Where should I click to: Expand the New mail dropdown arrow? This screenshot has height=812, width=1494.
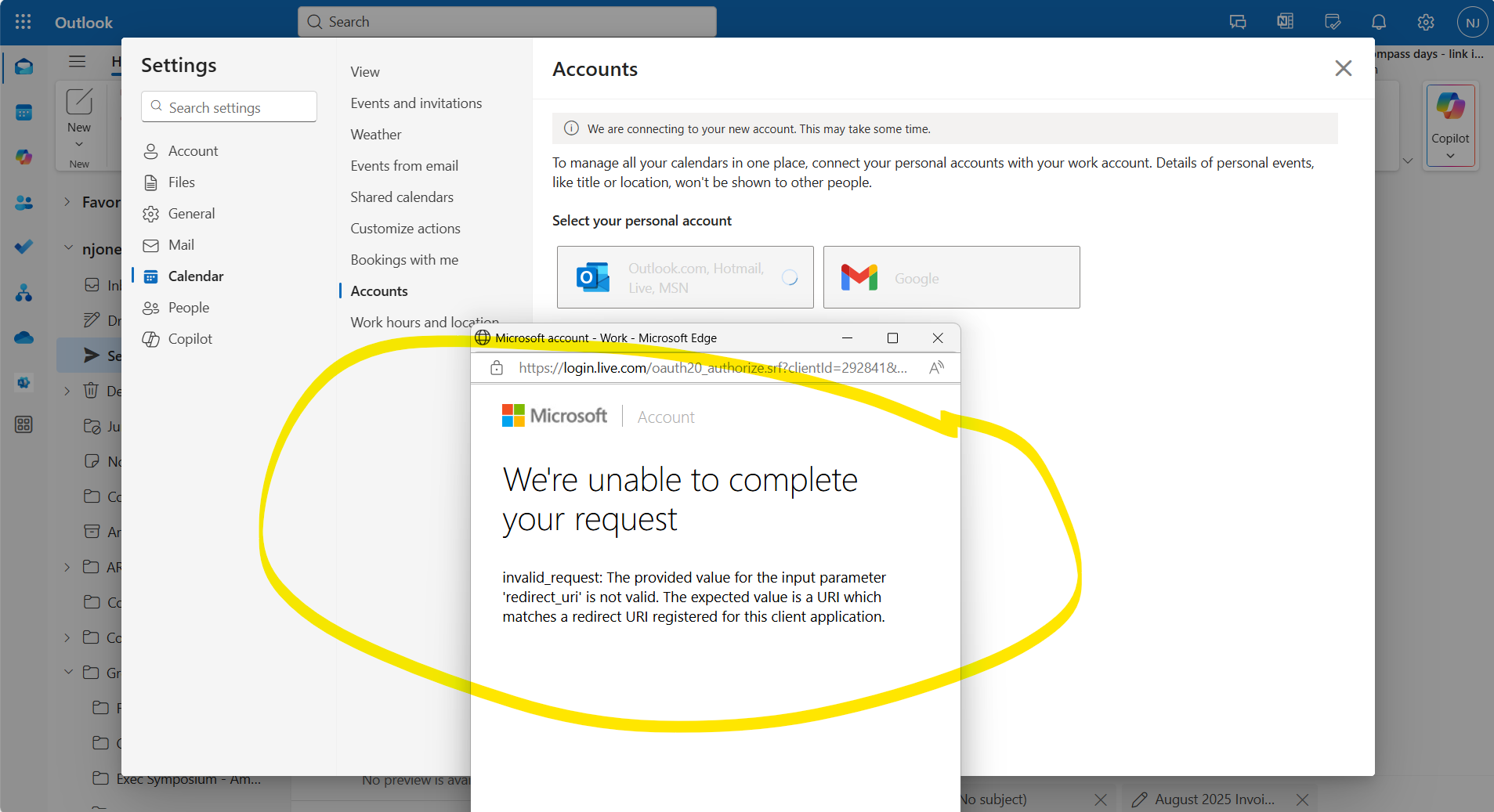click(x=79, y=144)
